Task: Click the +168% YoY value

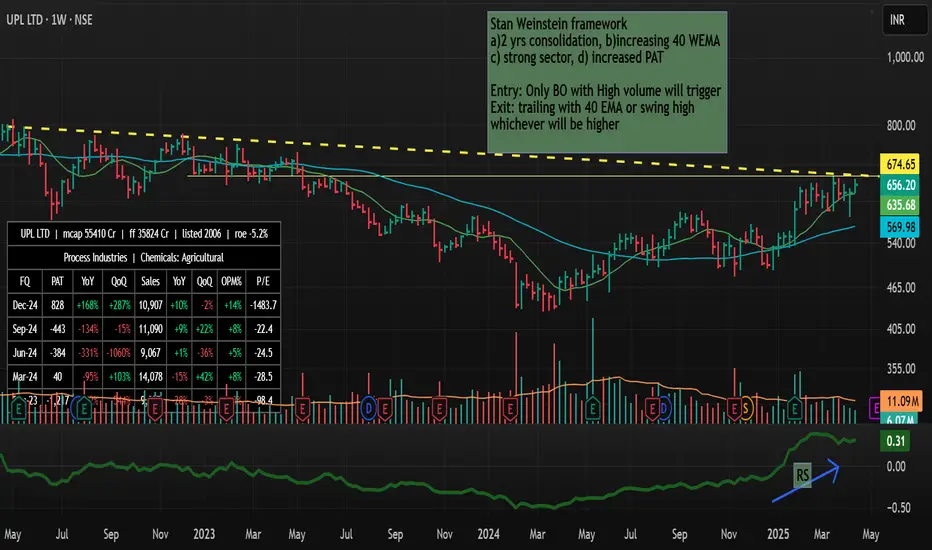Action: [87, 305]
